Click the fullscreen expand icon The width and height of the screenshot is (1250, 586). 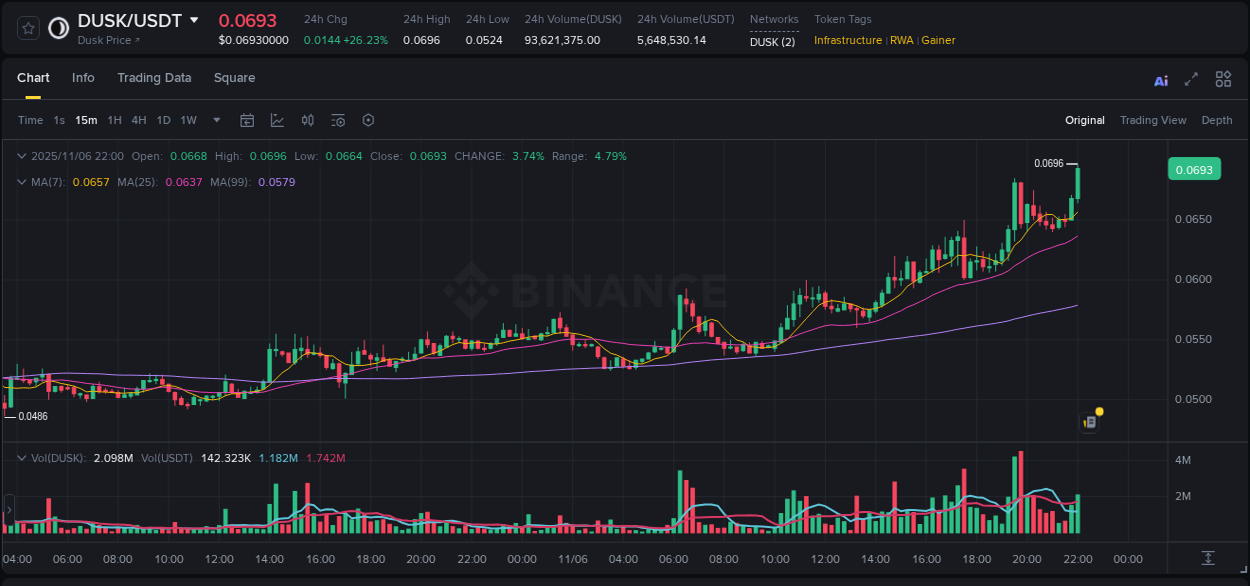tap(1190, 79)
